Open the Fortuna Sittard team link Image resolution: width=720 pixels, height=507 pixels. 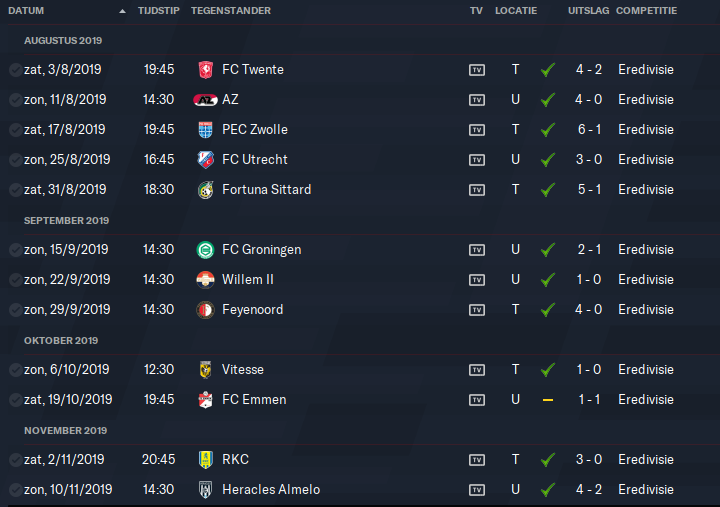click(266, 190)
